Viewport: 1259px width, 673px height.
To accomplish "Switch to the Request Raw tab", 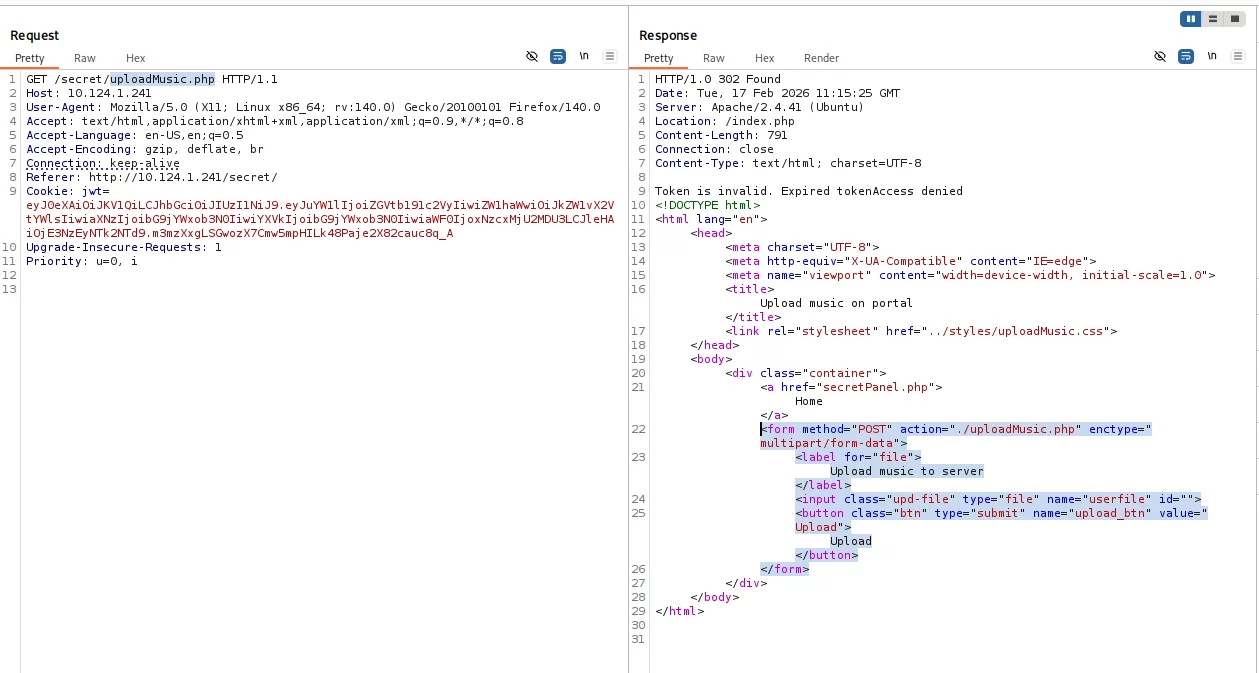I will pos(85,58).
